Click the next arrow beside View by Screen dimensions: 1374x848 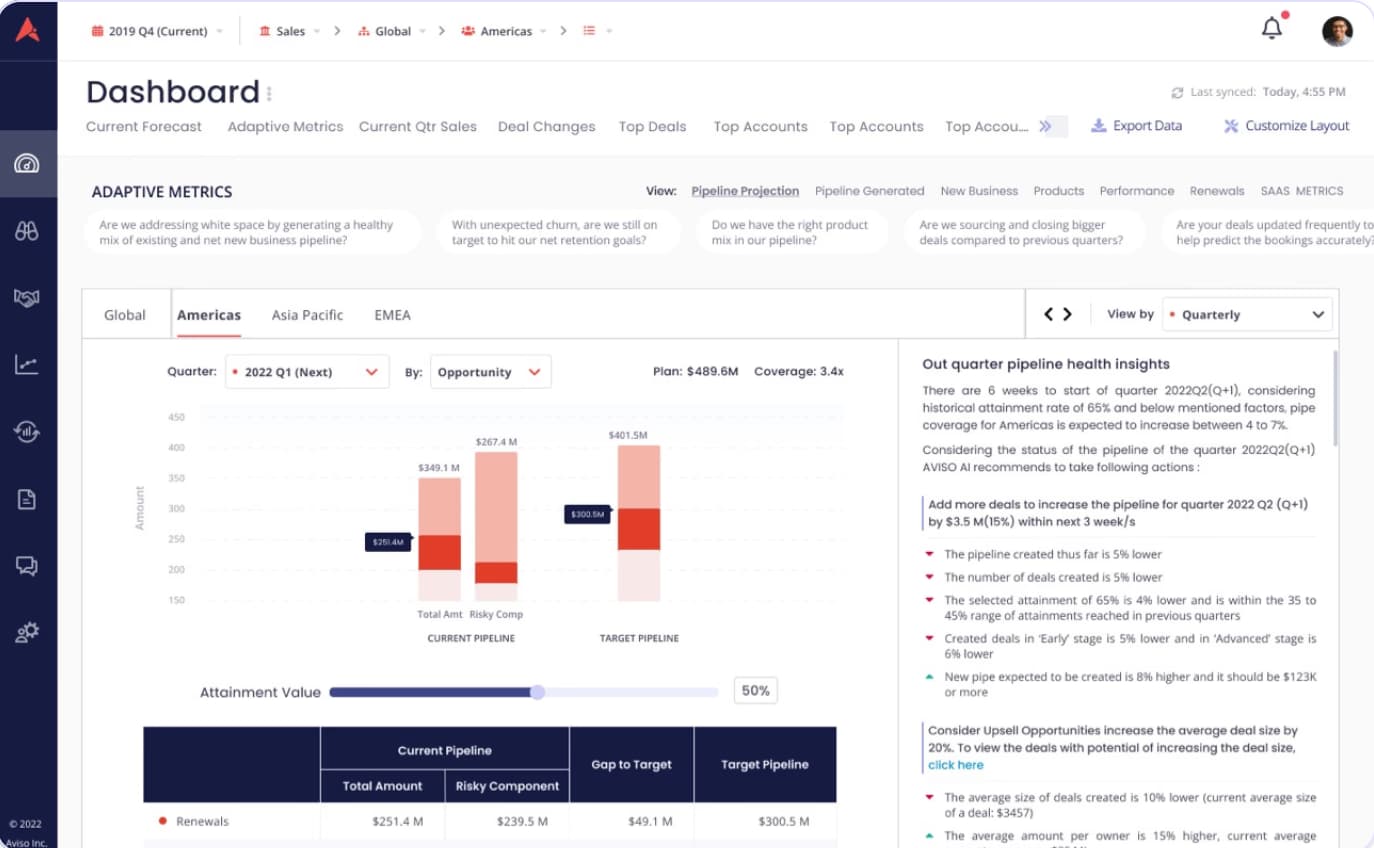pyautogui.click(x=1067, y=314)
